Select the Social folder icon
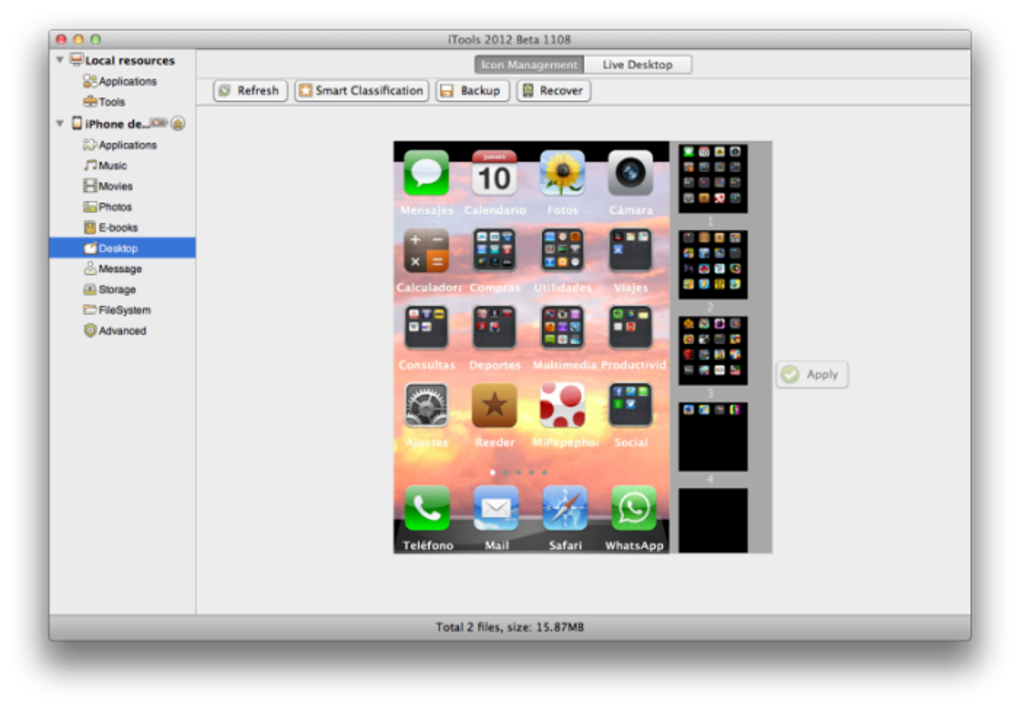 [x=630, y=405]
